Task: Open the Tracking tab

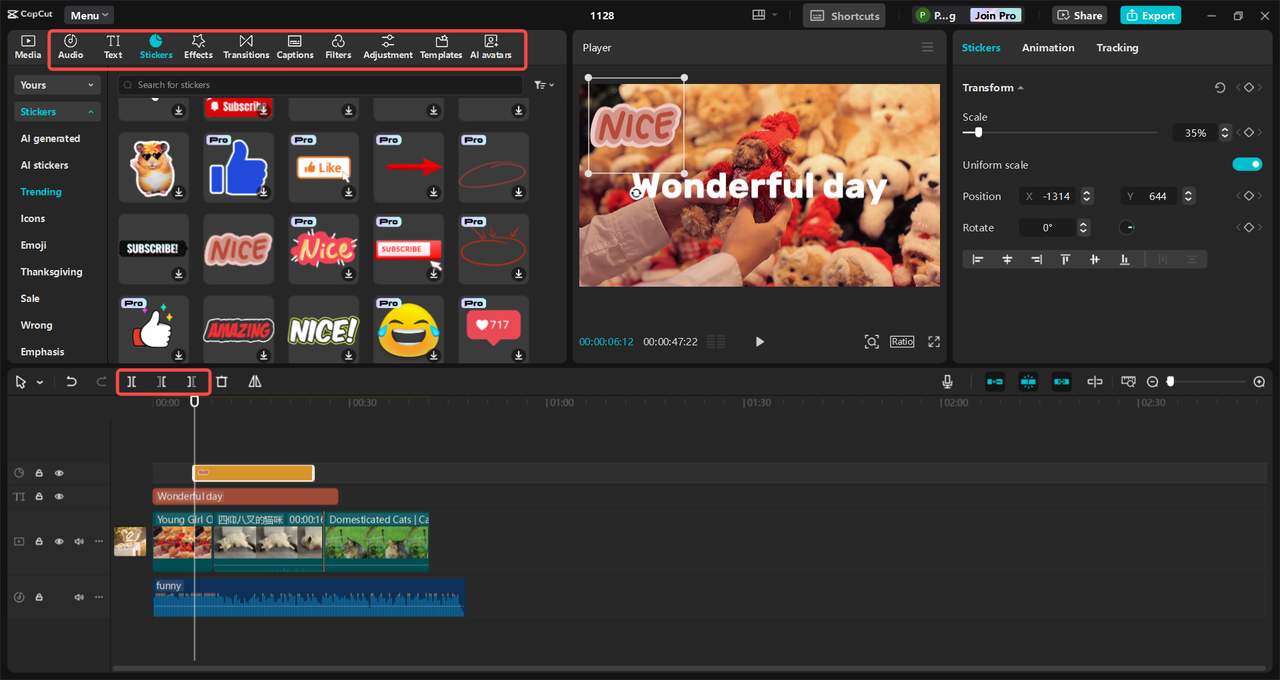Action: pyautogui.click(x=1117, y=47)
